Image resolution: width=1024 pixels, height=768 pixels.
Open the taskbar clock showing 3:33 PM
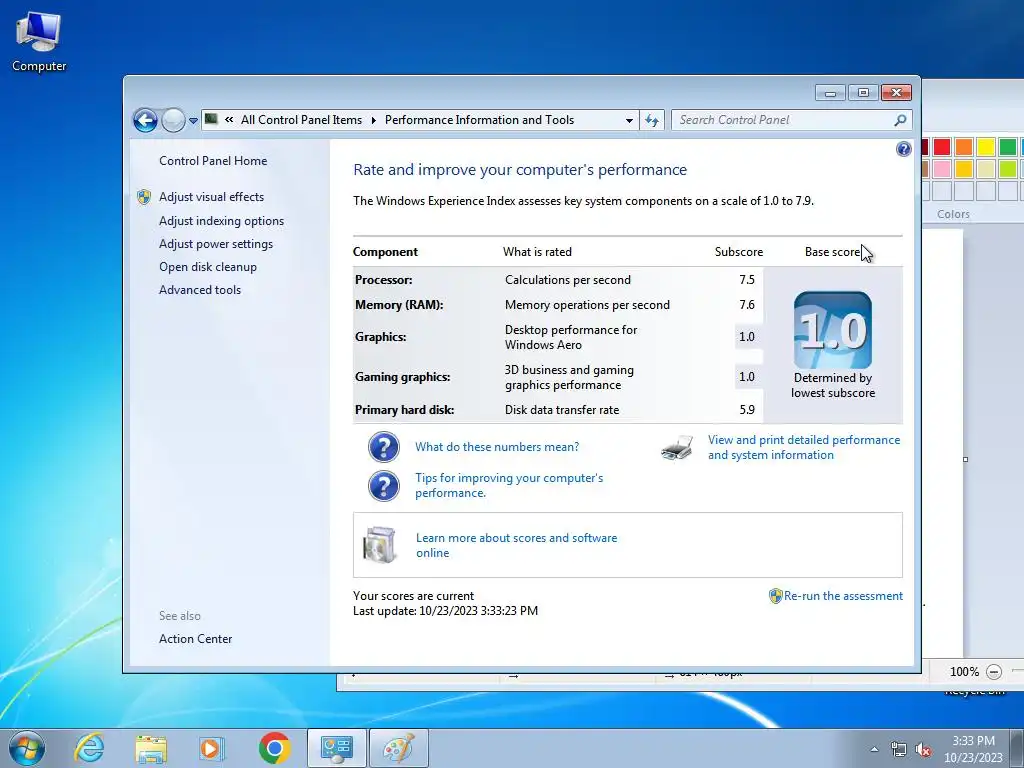pos(973,749)
